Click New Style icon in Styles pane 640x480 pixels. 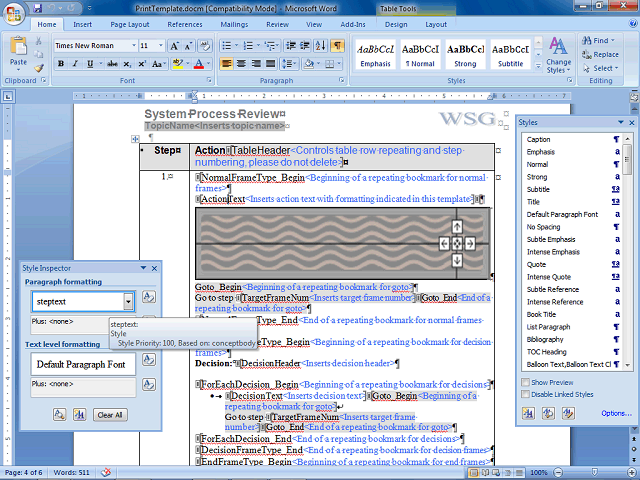(x=529, y=413)
